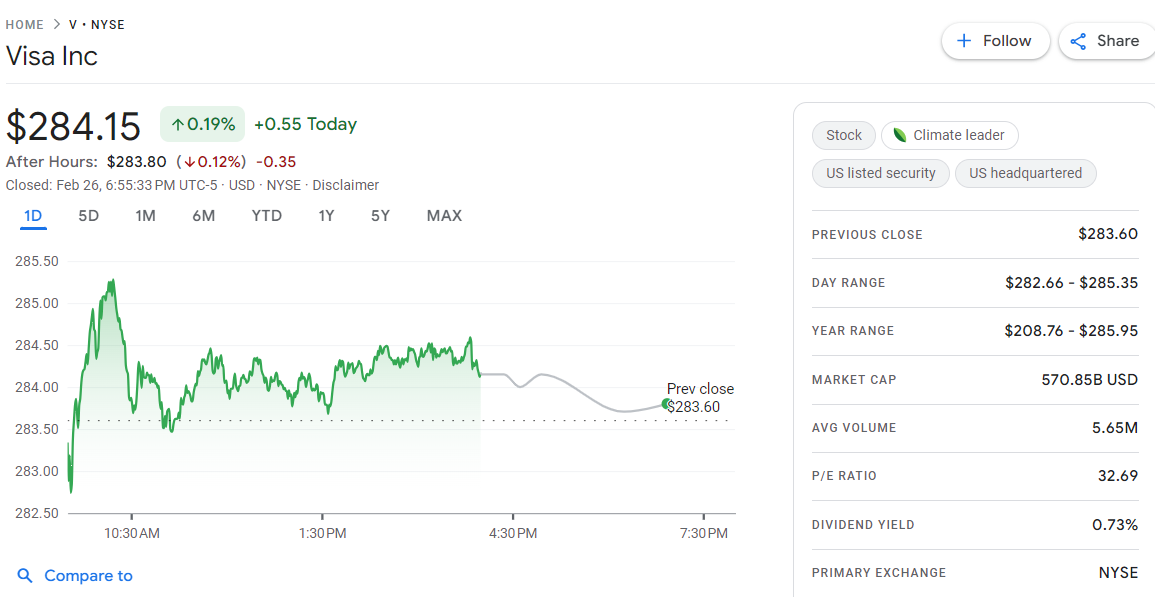Click the DIVIDEND YIELD label
This screenshot has height=597, width=1155.
(863, 526)
